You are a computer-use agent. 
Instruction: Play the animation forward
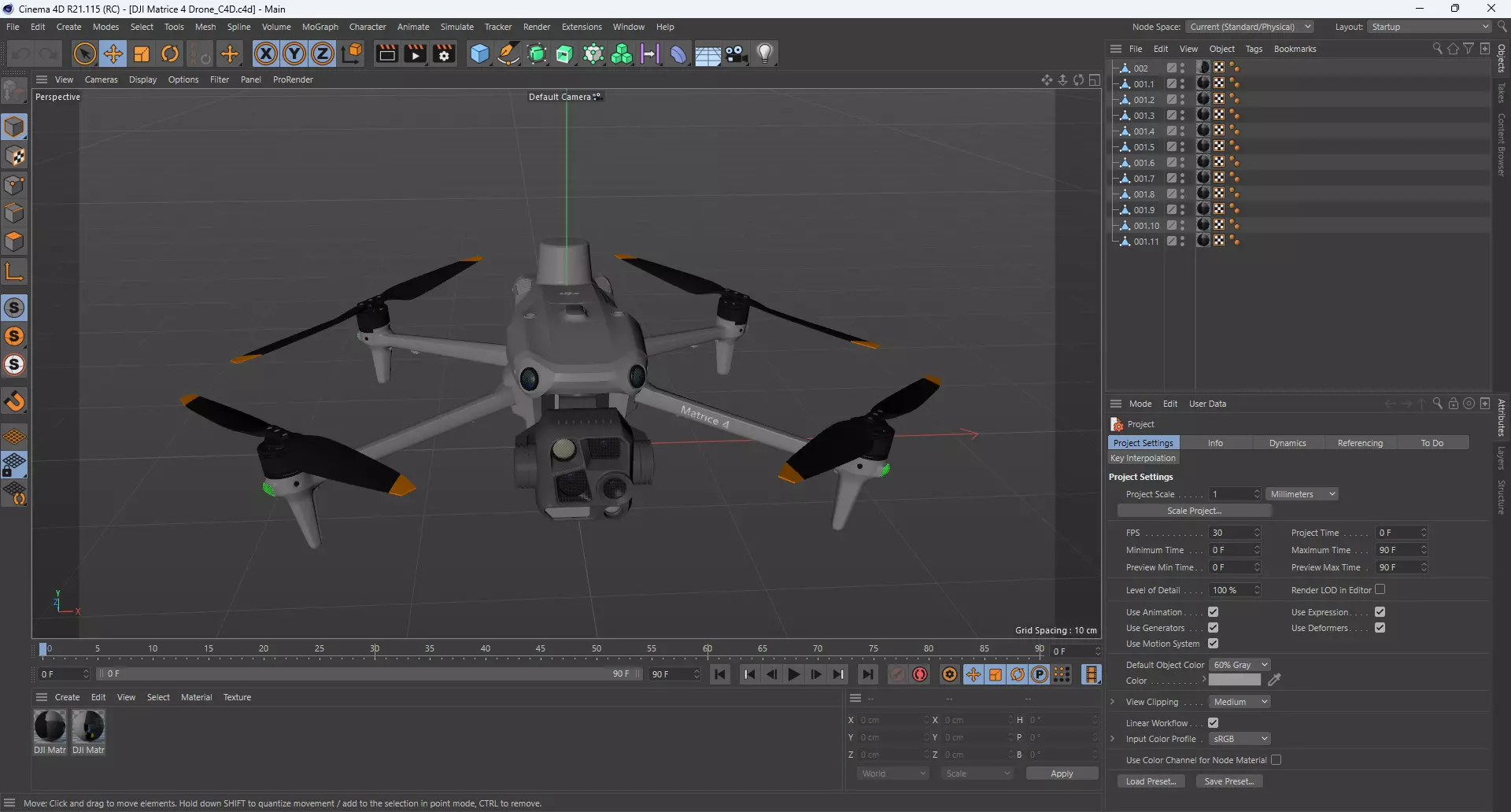pos(794,674)
